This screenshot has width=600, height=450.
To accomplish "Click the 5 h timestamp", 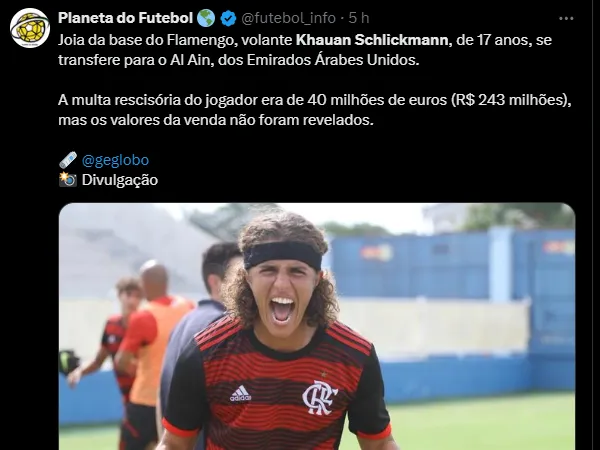I will (x=359, y=18).
